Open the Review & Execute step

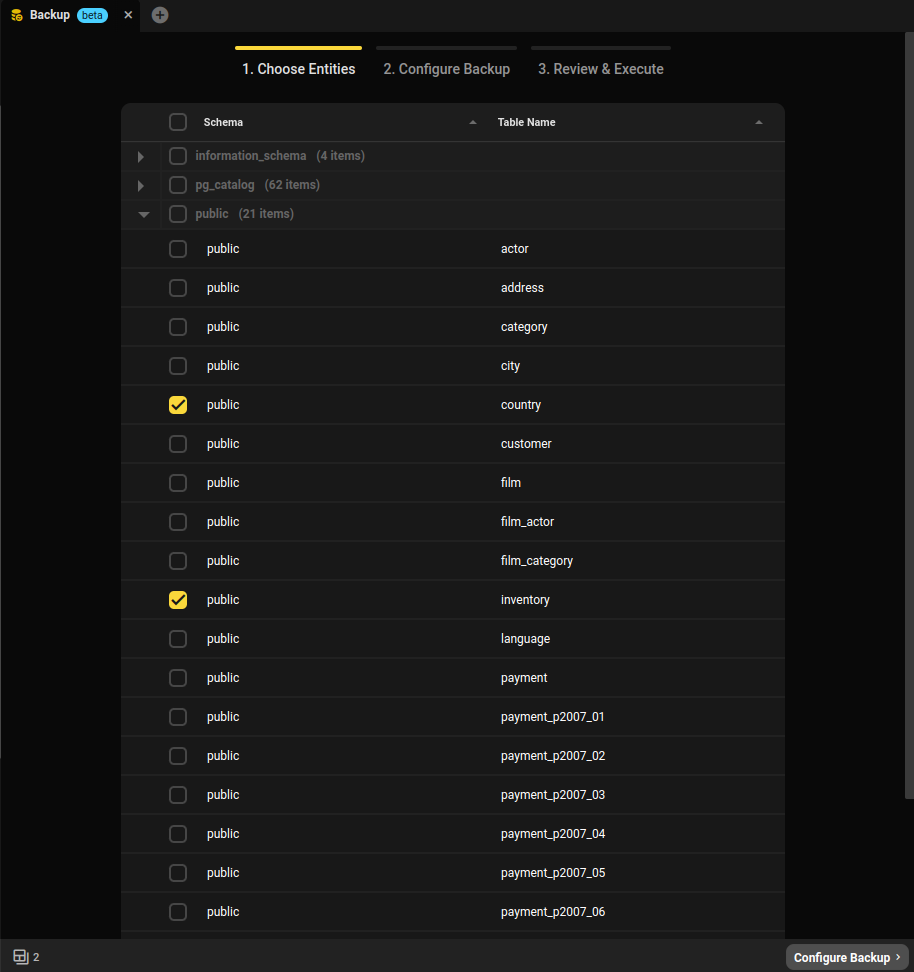600,68
